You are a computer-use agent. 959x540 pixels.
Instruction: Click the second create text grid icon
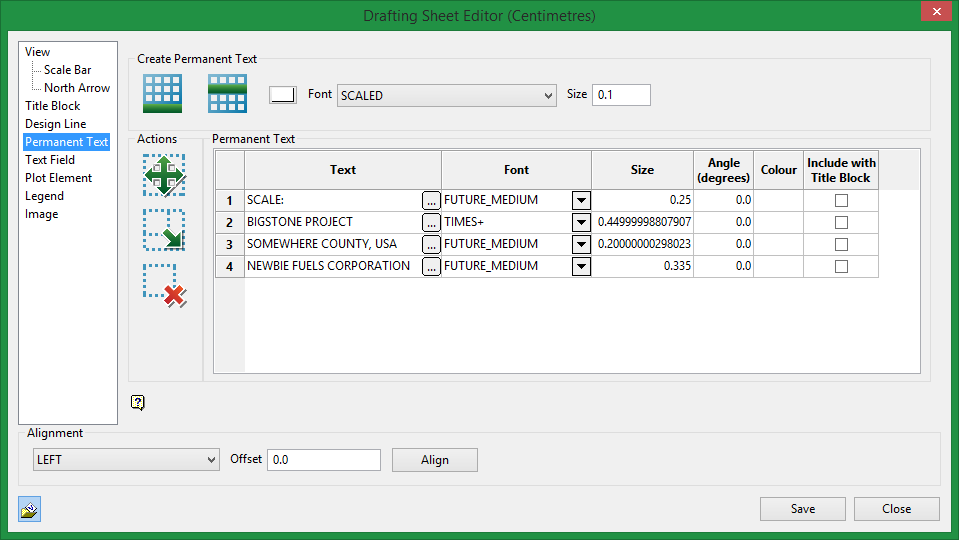click(227, 94)
